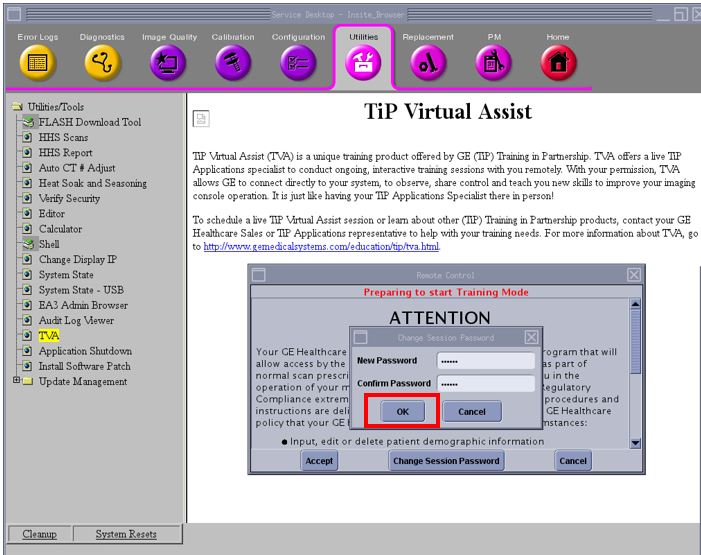
Task: Click the New Password input field
Action: (485, 361)
